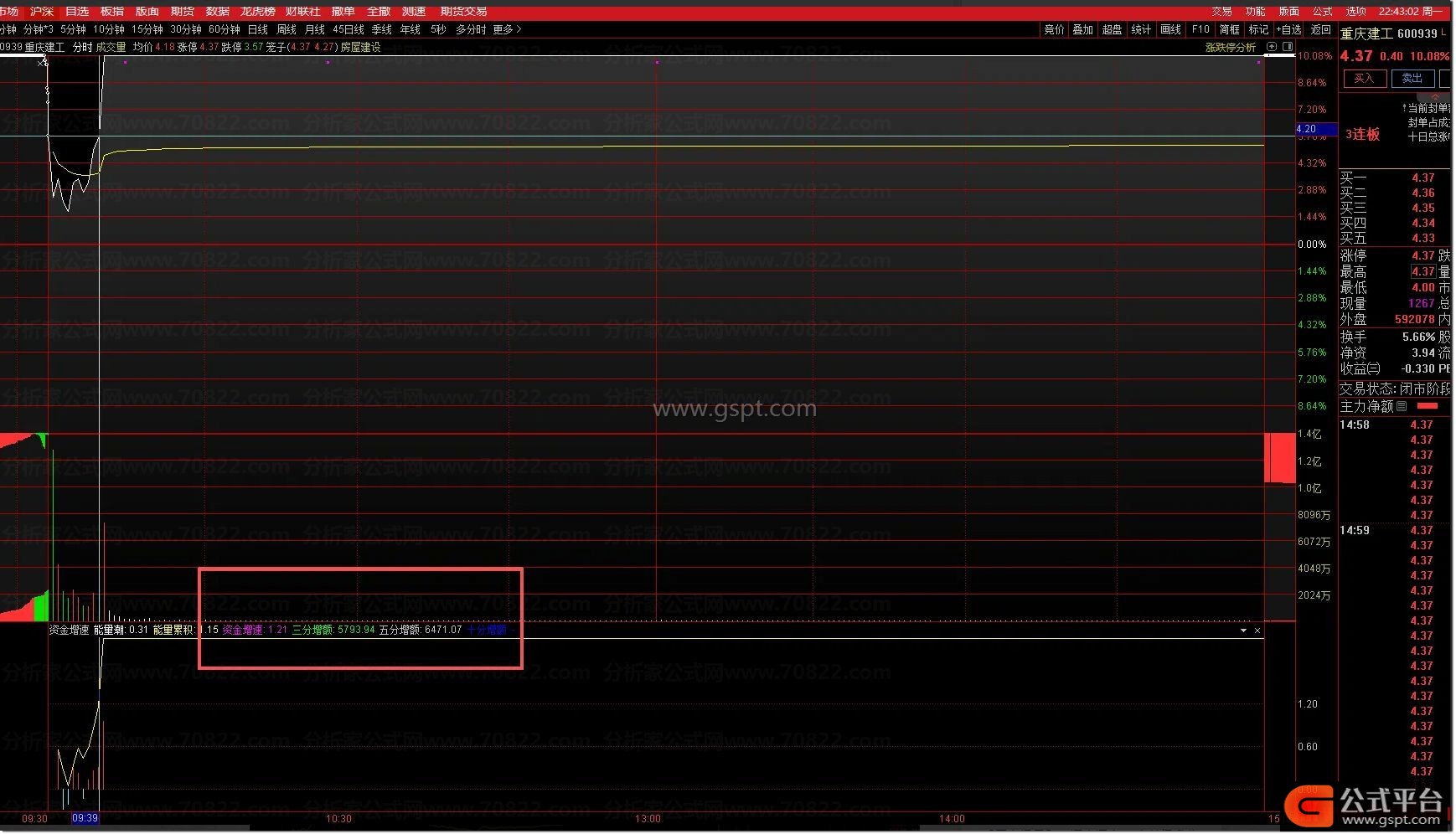Click the up-arrow icon beside 涨跌停分析
This screenshot has height=834, width=1456.
(x=1272, y=47)
